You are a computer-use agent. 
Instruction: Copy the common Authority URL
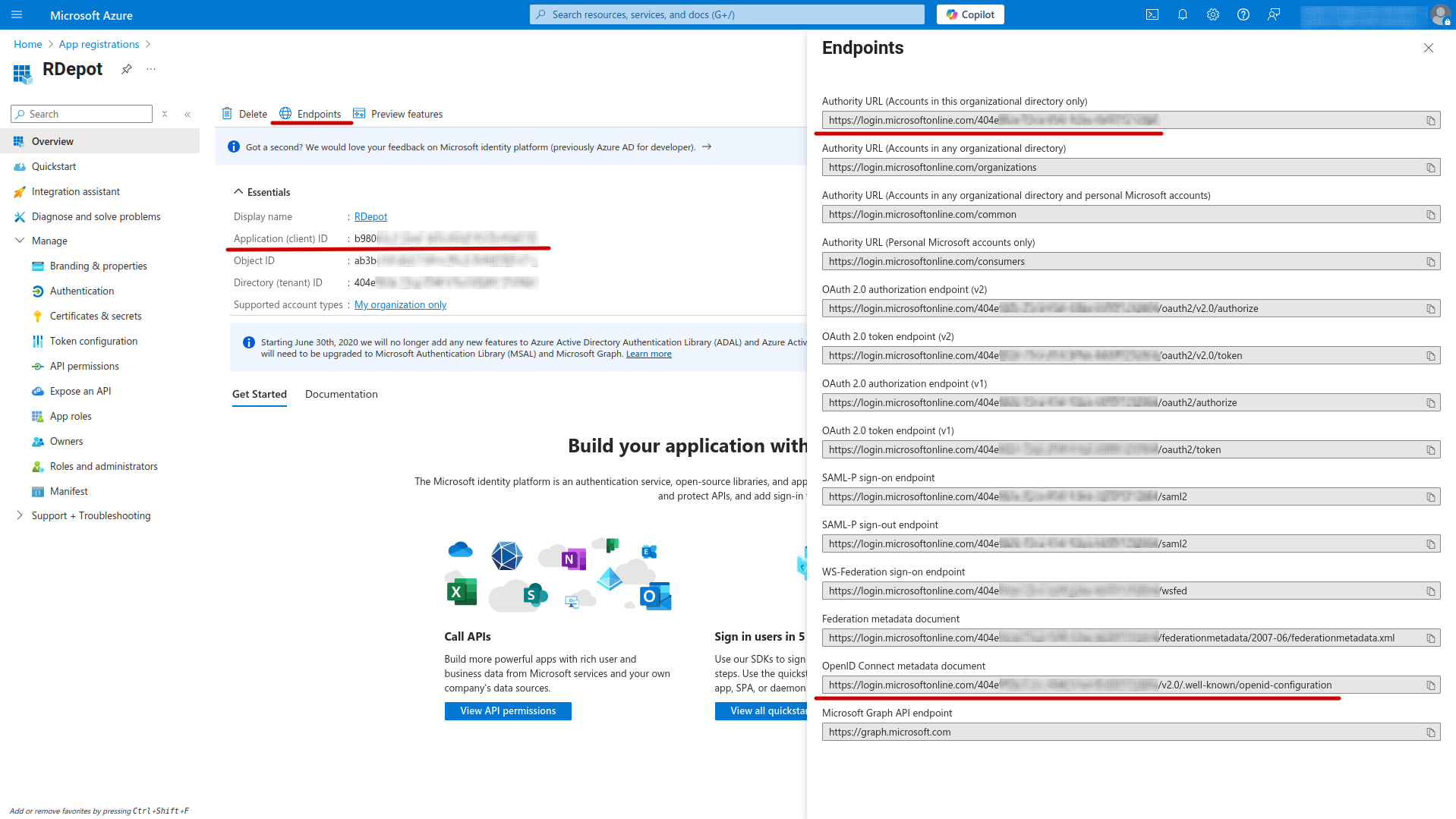pyautogui.click(x=1430, y=214)
